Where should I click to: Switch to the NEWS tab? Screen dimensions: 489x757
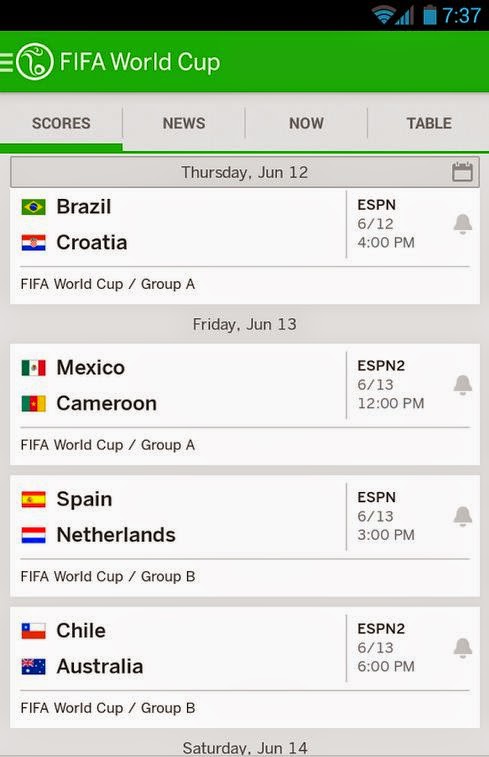(184, 123)
